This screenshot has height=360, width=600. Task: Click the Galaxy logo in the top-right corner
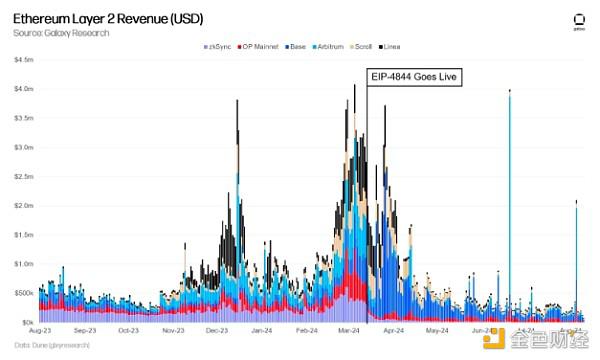[579, 21]
